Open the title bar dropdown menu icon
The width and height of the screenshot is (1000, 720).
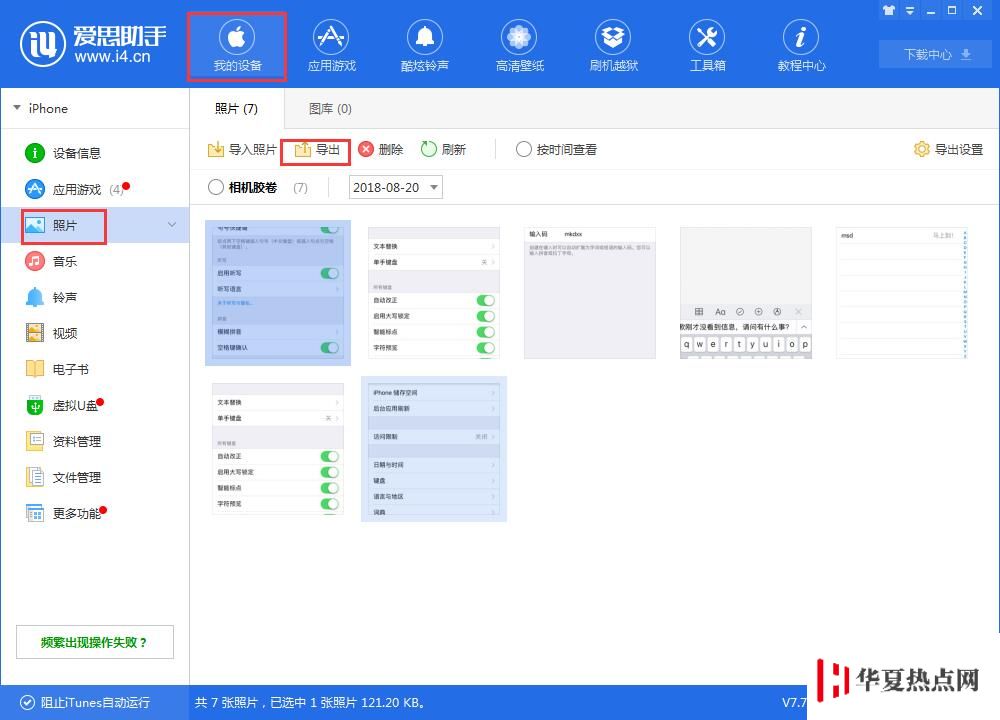pos(910,10)
